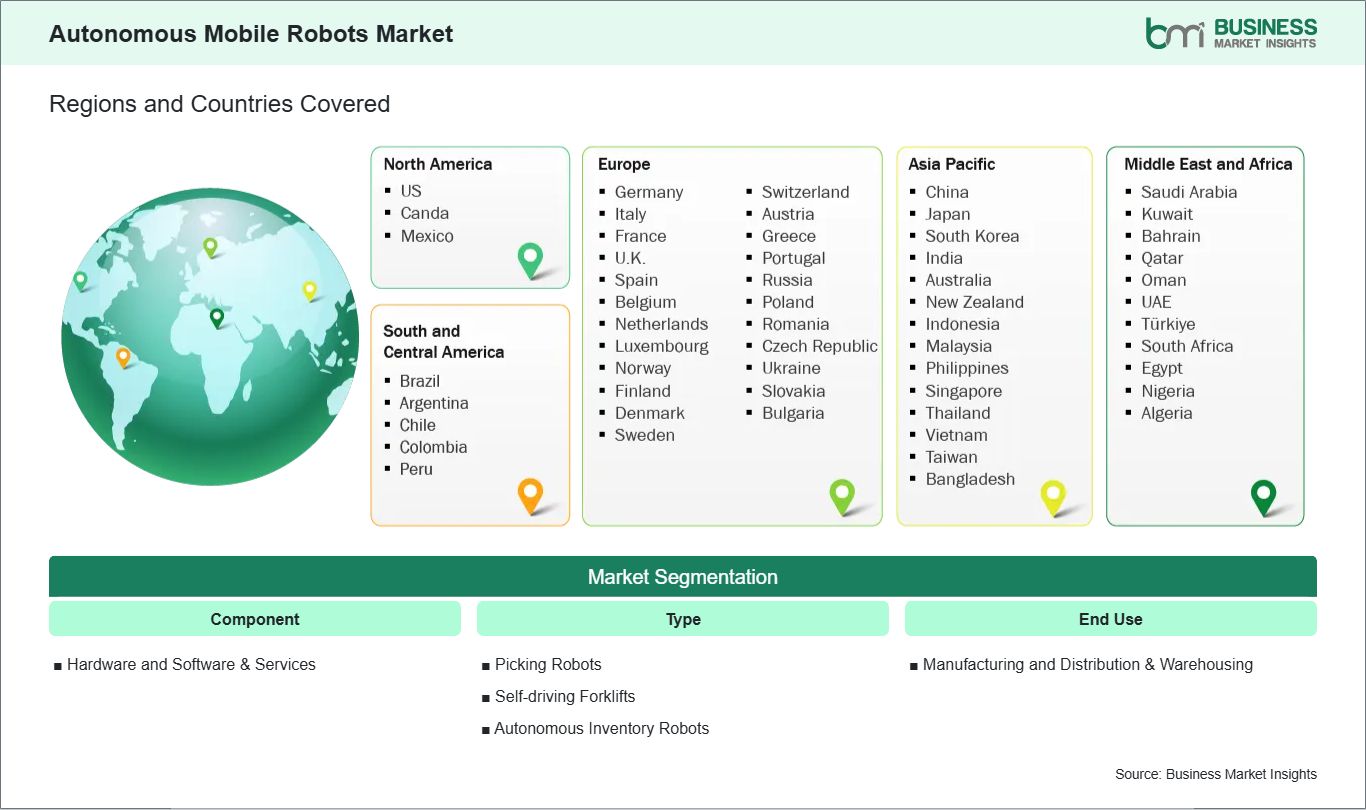Select the End Use segment header
Viewport: 1366px width, 810px height.
click(x=1110, y=619)
